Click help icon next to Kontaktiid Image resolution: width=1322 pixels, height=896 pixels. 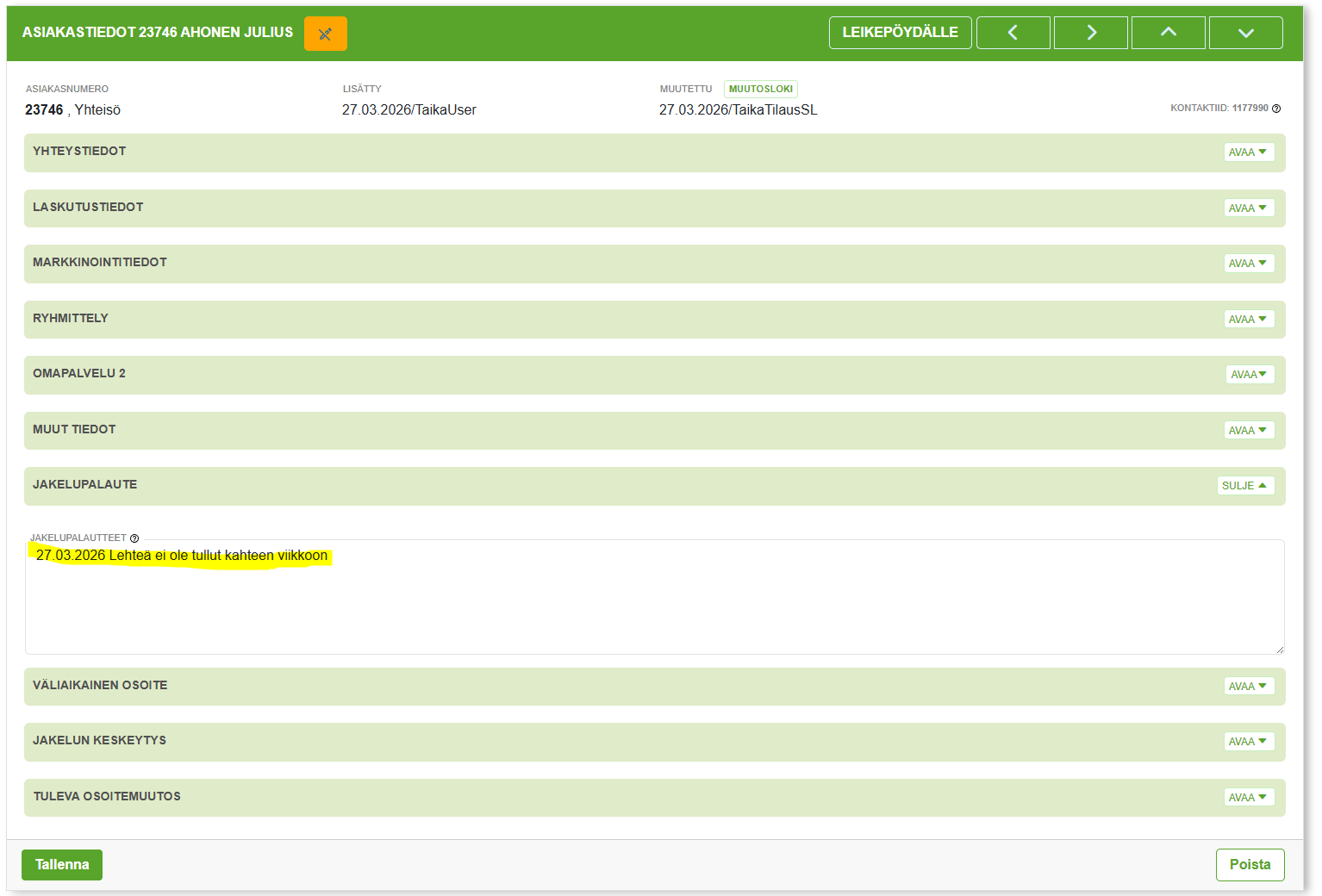[x=1276, y=109]
